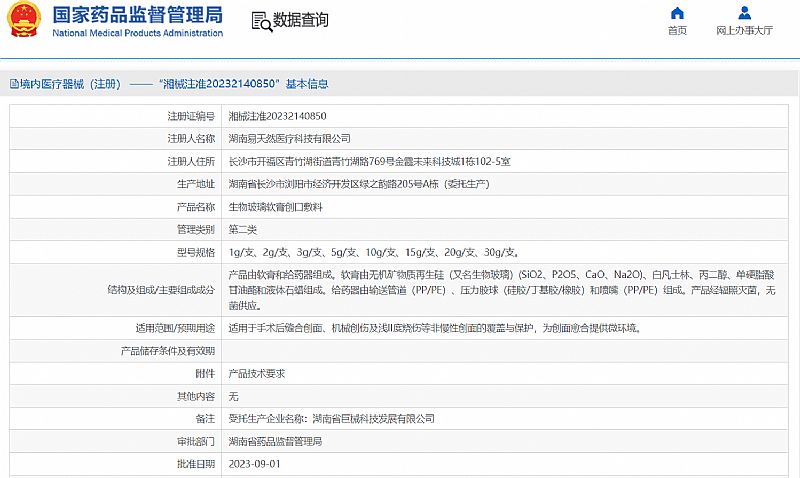Open the 国家药品监督管理局 site title
The width and height of the screenshot is (800, 478).
tap(138, 15)
